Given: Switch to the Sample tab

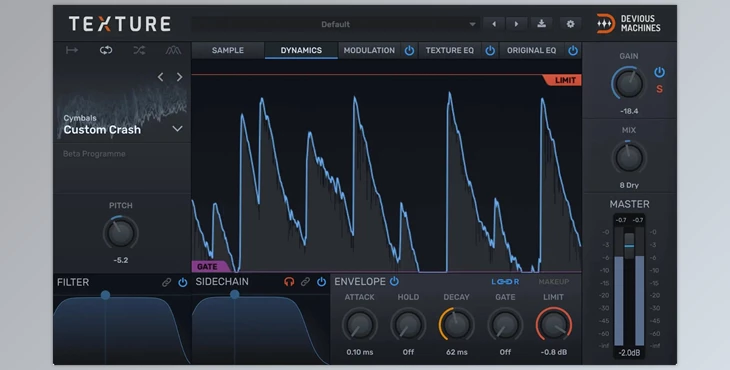Looking at the screenshot, I should tap(228, 50).
